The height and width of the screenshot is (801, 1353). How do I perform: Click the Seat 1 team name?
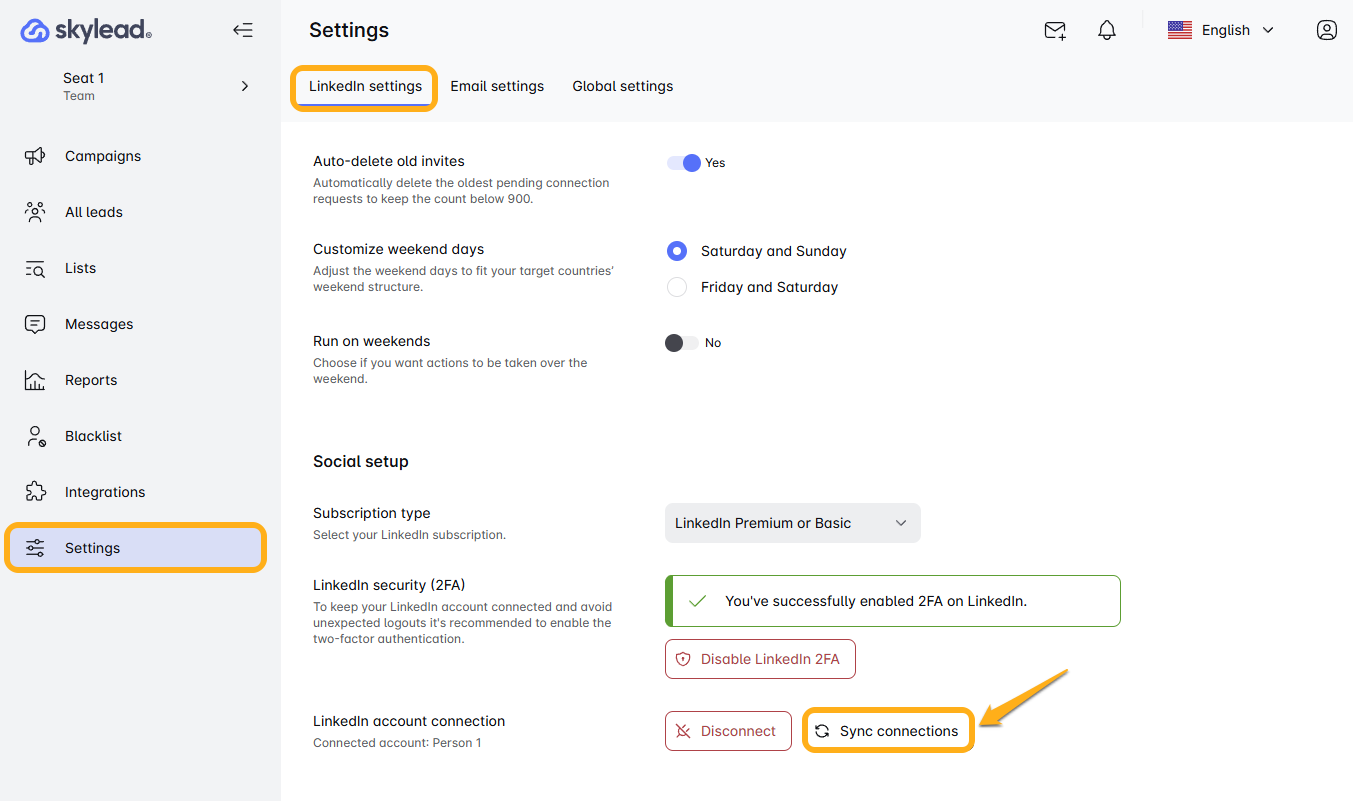click(84, 78)
